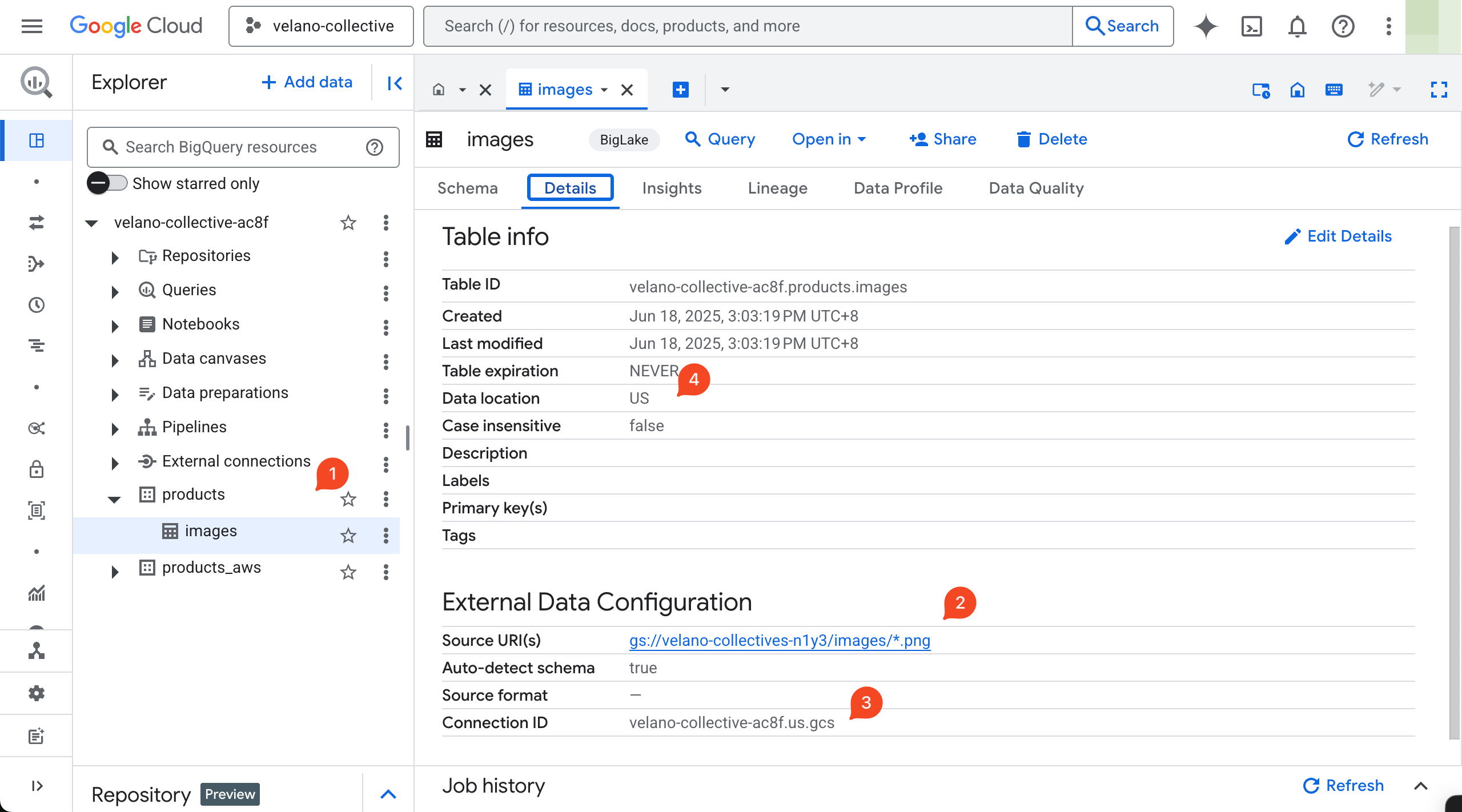Open Gemini AI sparkle icon
Viewport: 1462px width, 812px height.
(1206, 26)
